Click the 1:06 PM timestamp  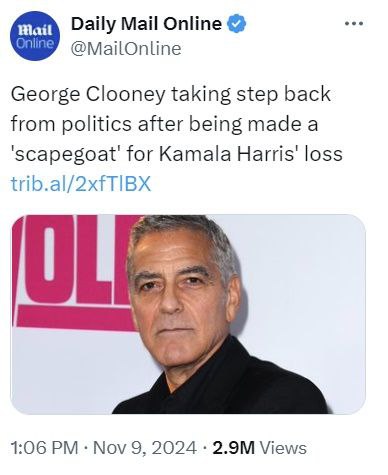click(x=44, y=447)
